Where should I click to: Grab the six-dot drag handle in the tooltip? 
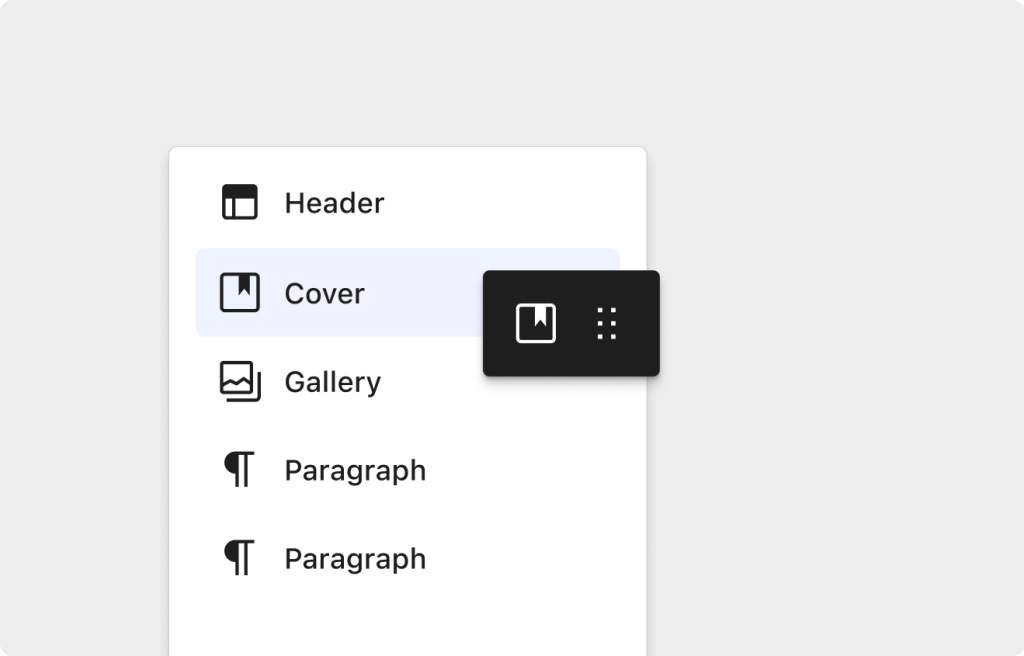coord(605,323)
